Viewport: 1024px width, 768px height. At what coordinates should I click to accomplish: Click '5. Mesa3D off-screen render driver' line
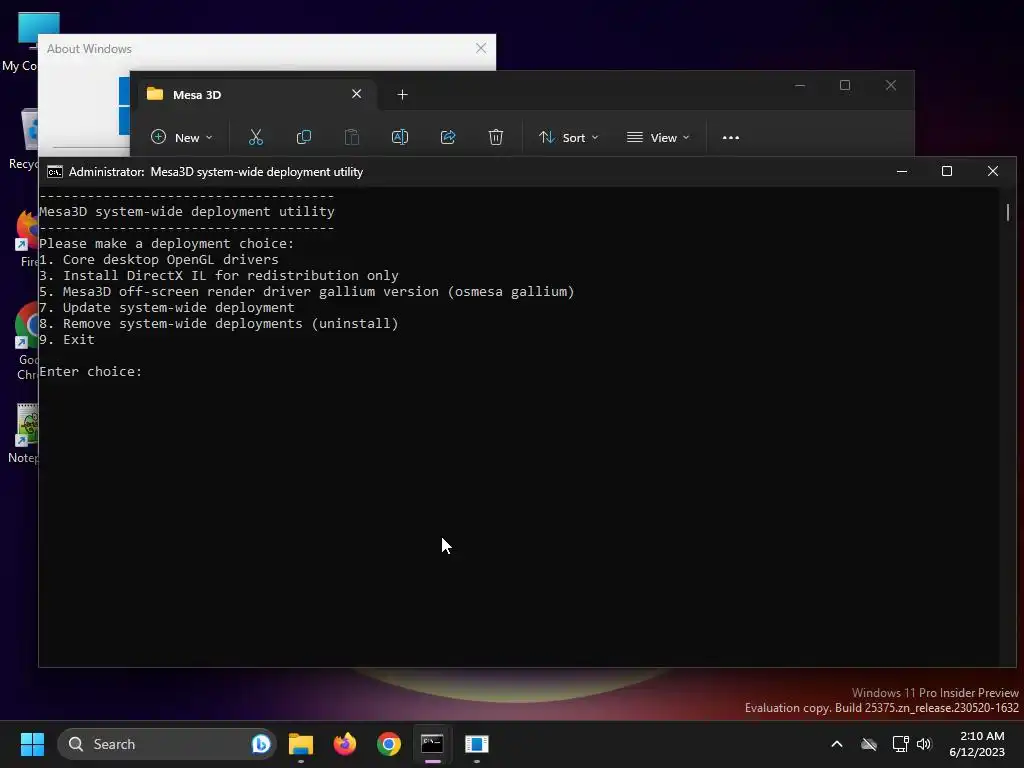click(307, 292)
